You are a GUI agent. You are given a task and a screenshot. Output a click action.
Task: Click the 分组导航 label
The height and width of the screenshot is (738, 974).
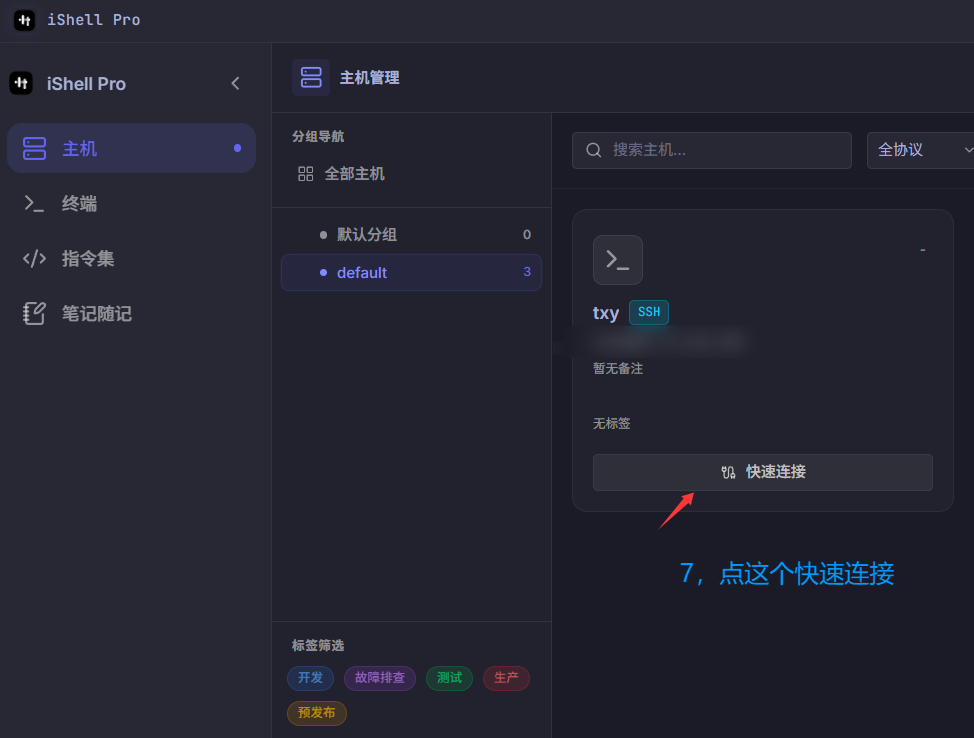coord(318,137)
